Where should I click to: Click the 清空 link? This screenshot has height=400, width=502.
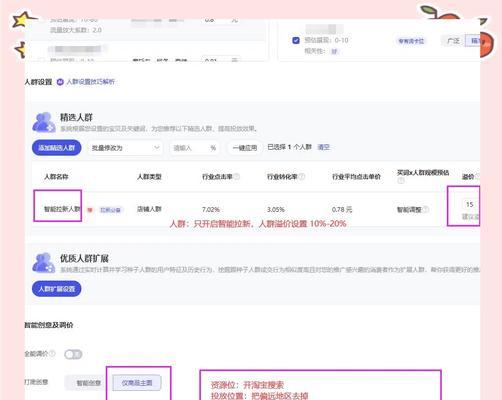323,147
